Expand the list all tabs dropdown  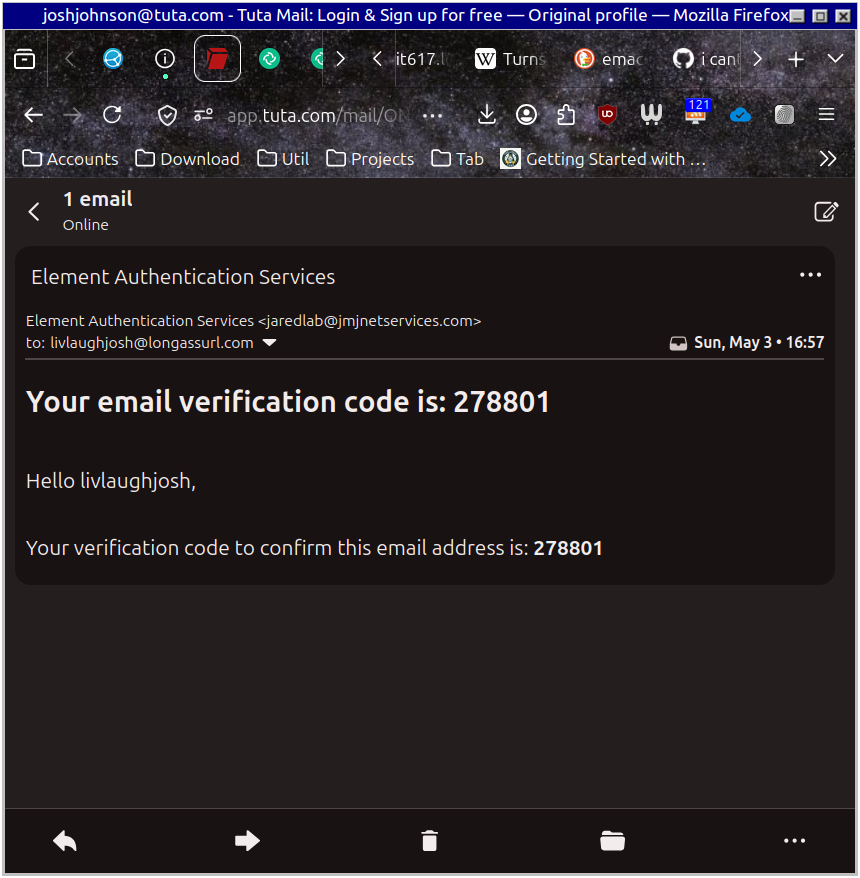835,59
